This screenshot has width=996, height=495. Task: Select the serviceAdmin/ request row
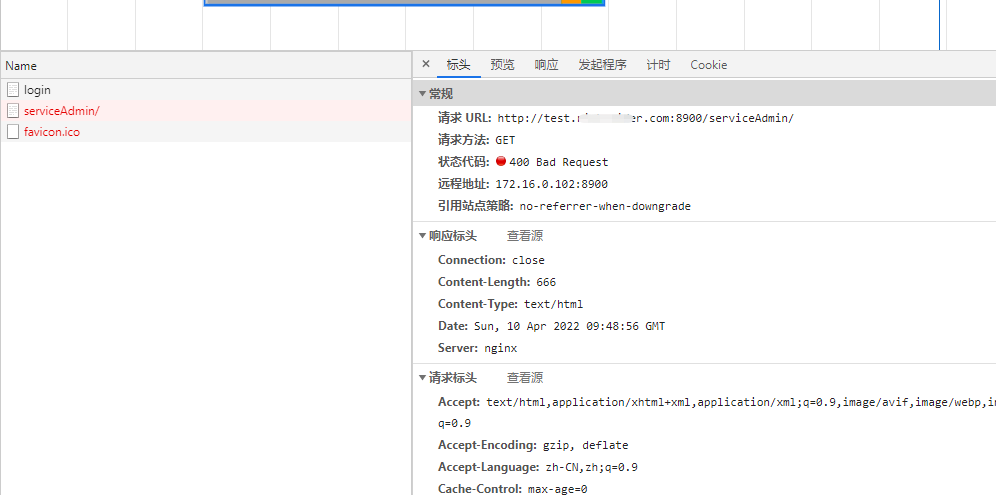tap(206, 111)
